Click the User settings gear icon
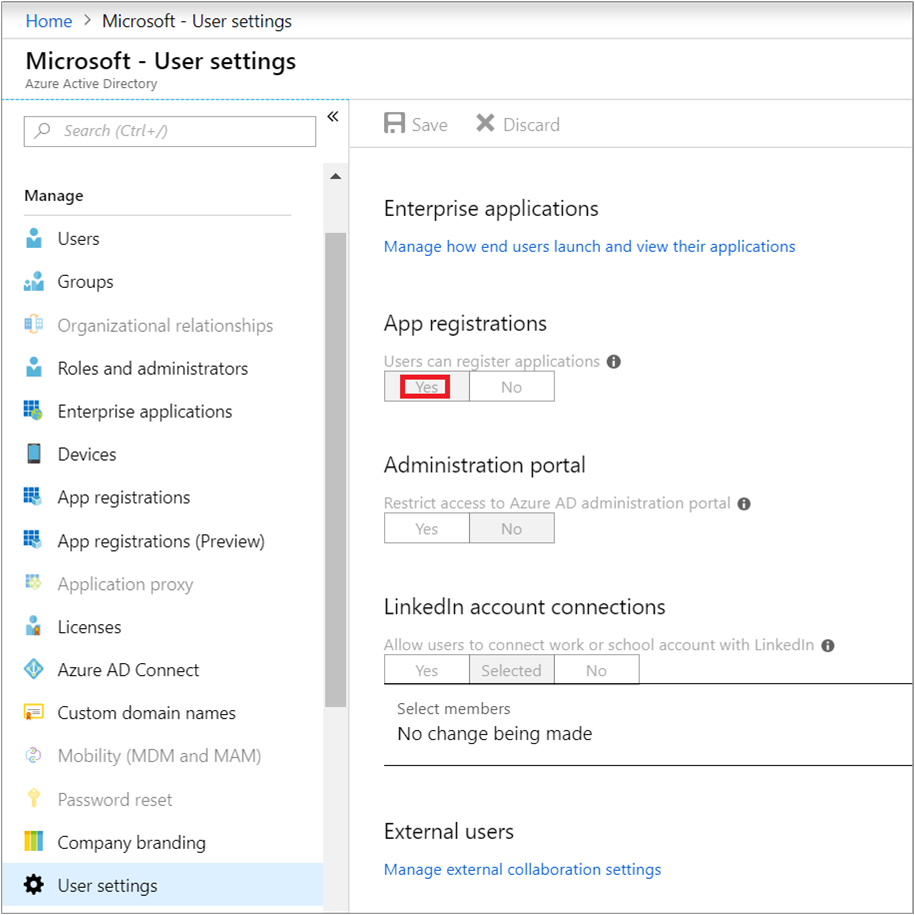This screenshot has width=915, height=915. point(34,885)
